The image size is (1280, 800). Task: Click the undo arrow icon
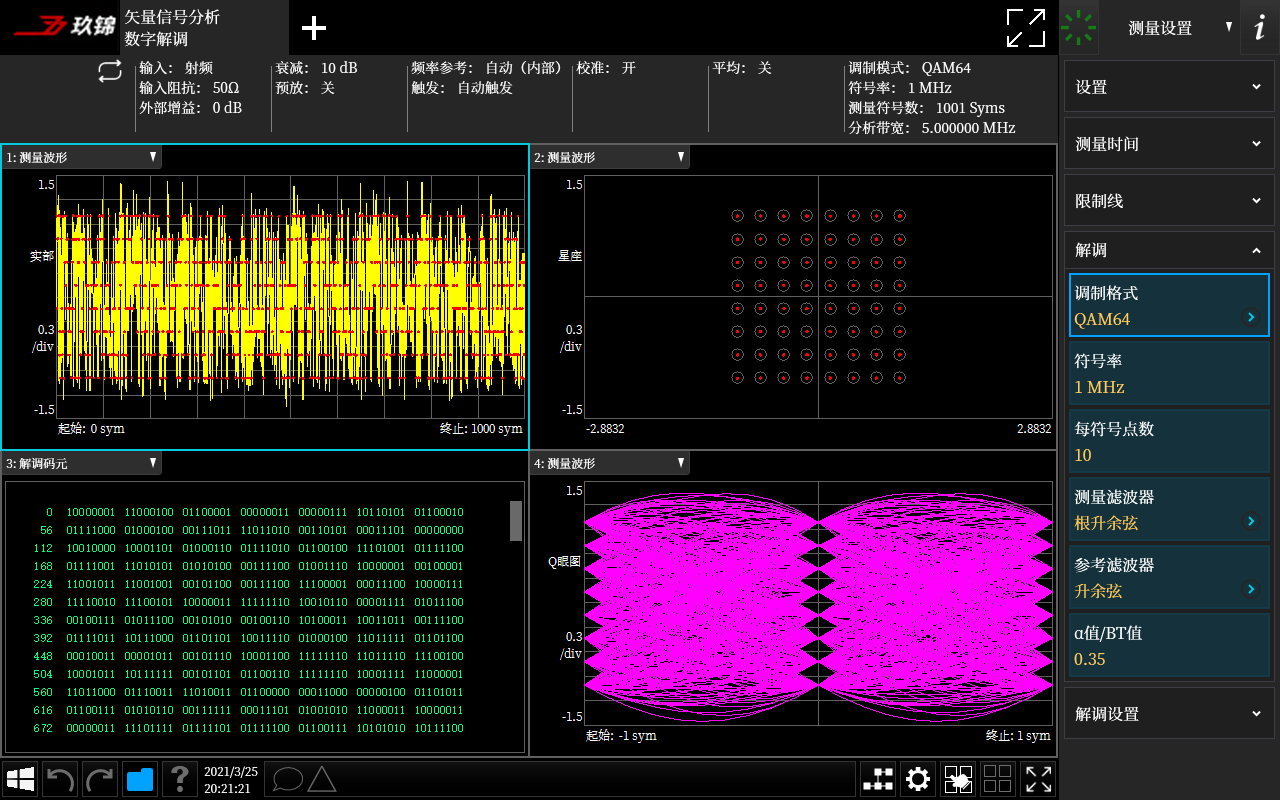(x=61, y=779)
